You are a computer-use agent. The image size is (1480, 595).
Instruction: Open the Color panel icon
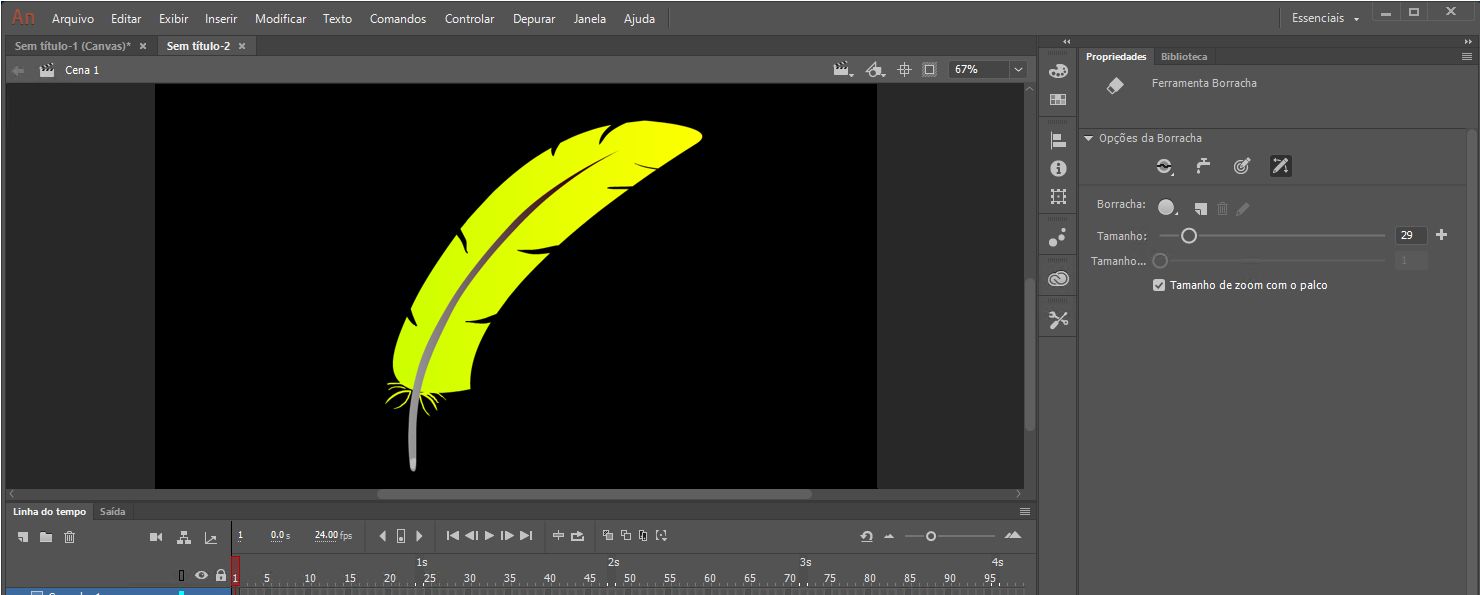pos(1058,71)
